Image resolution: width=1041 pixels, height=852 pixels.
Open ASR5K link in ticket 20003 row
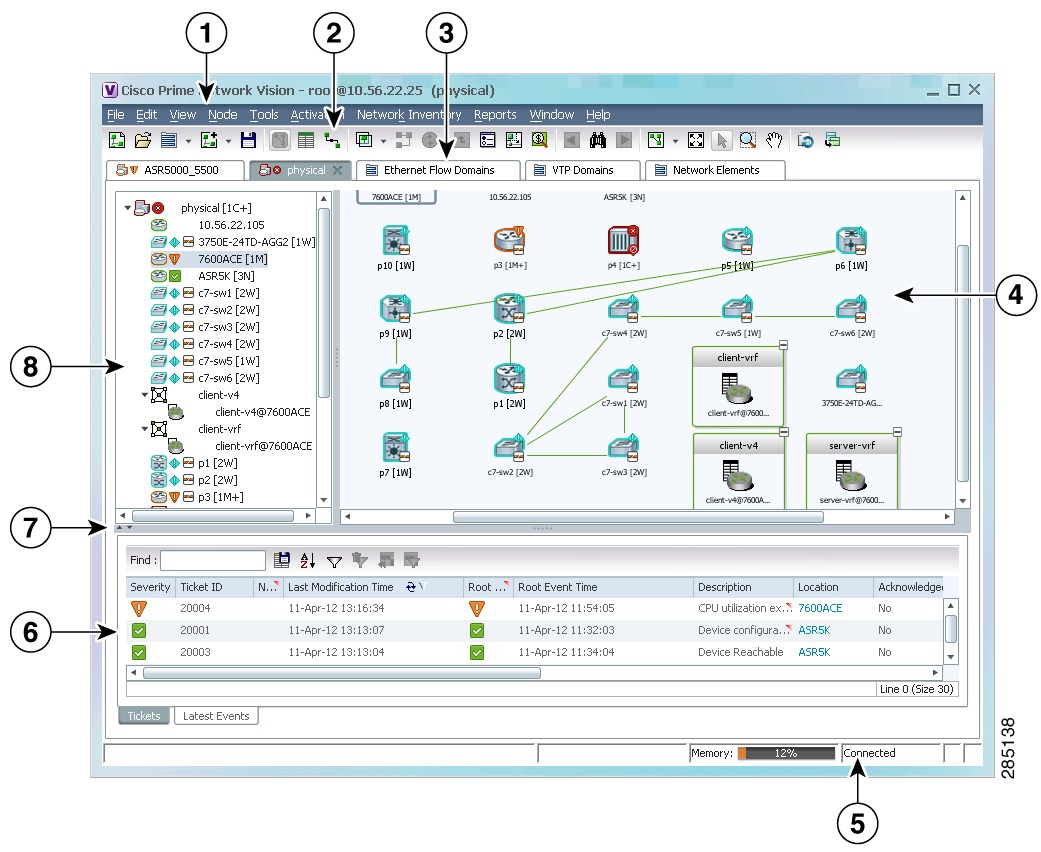click(x=814, y=652)
